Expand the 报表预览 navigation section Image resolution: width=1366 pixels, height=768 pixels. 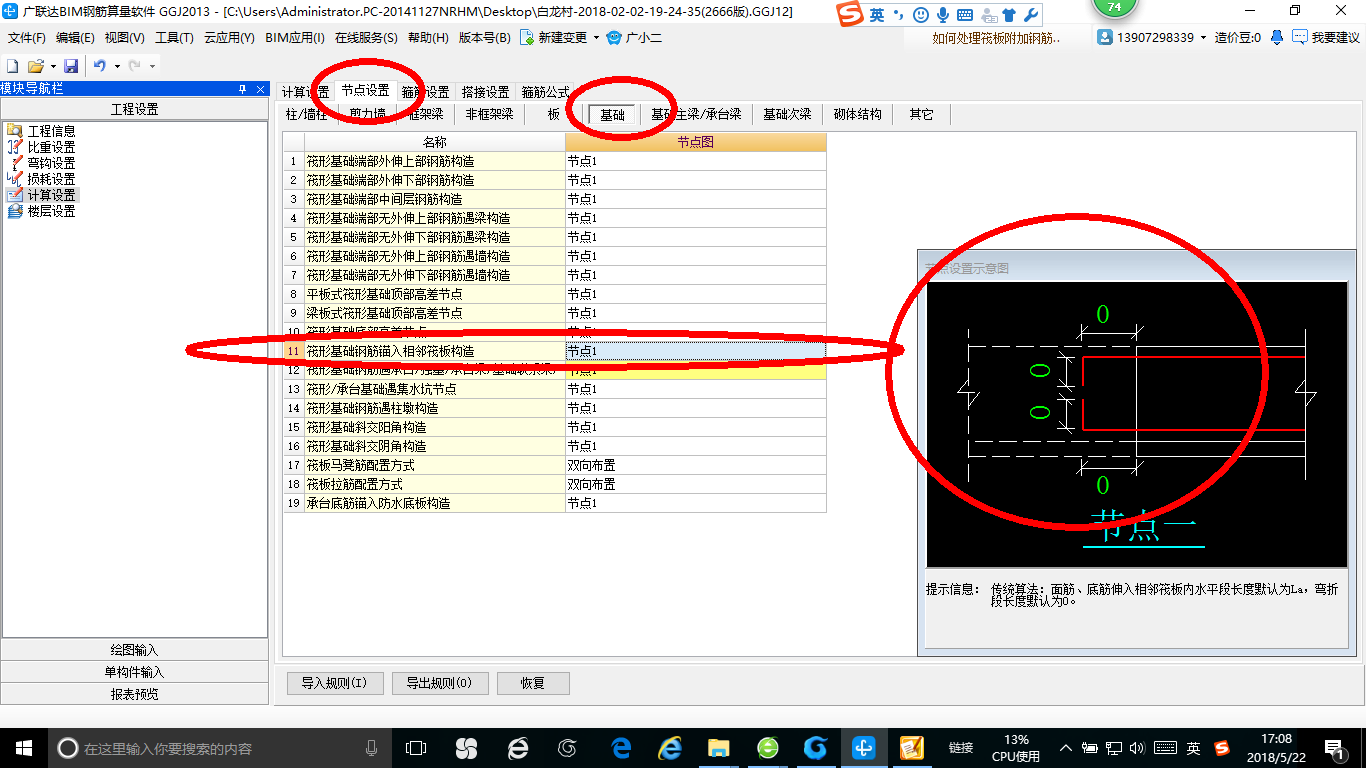134,694
